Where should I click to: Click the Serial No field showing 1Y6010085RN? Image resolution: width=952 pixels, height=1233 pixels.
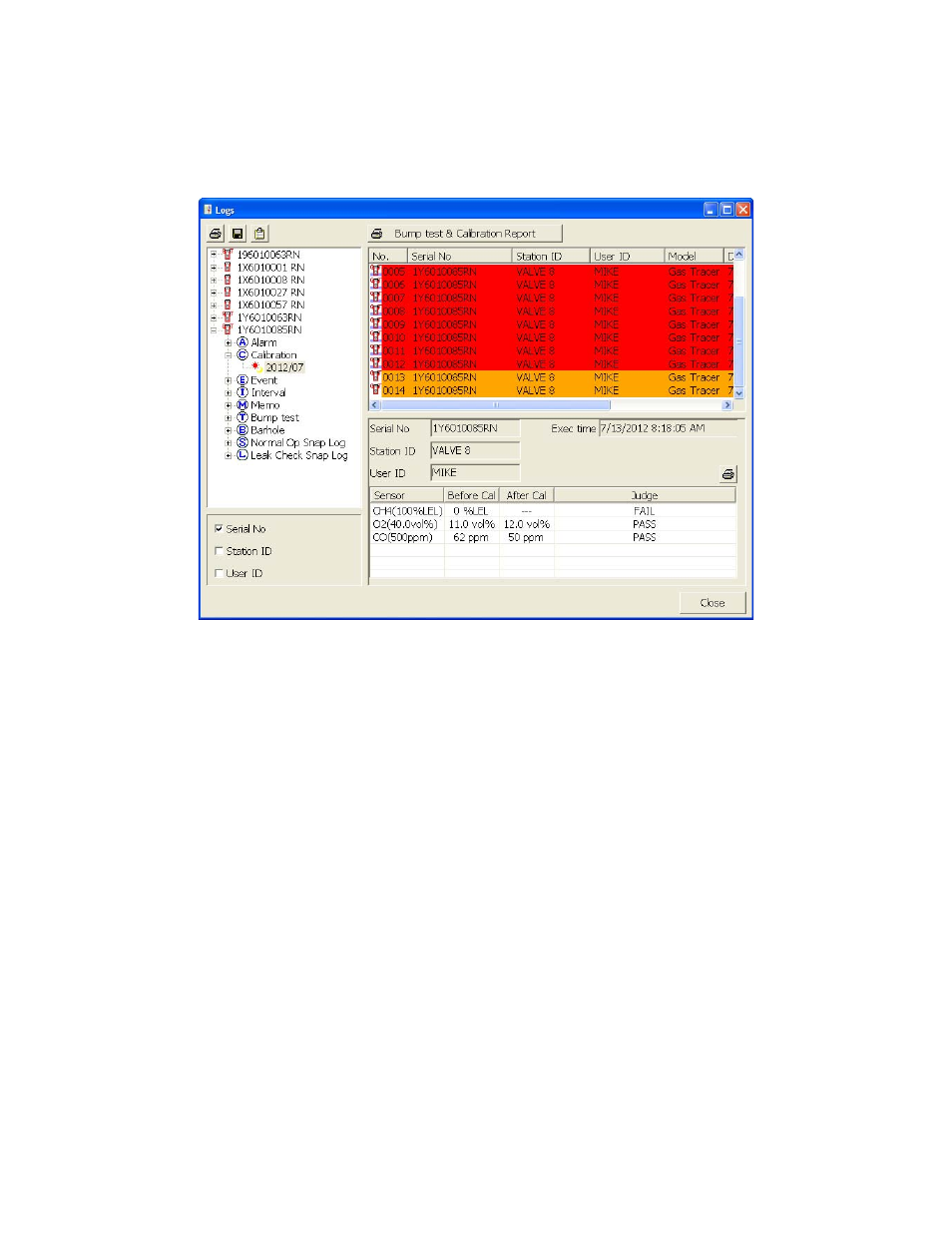click(475, 428)
